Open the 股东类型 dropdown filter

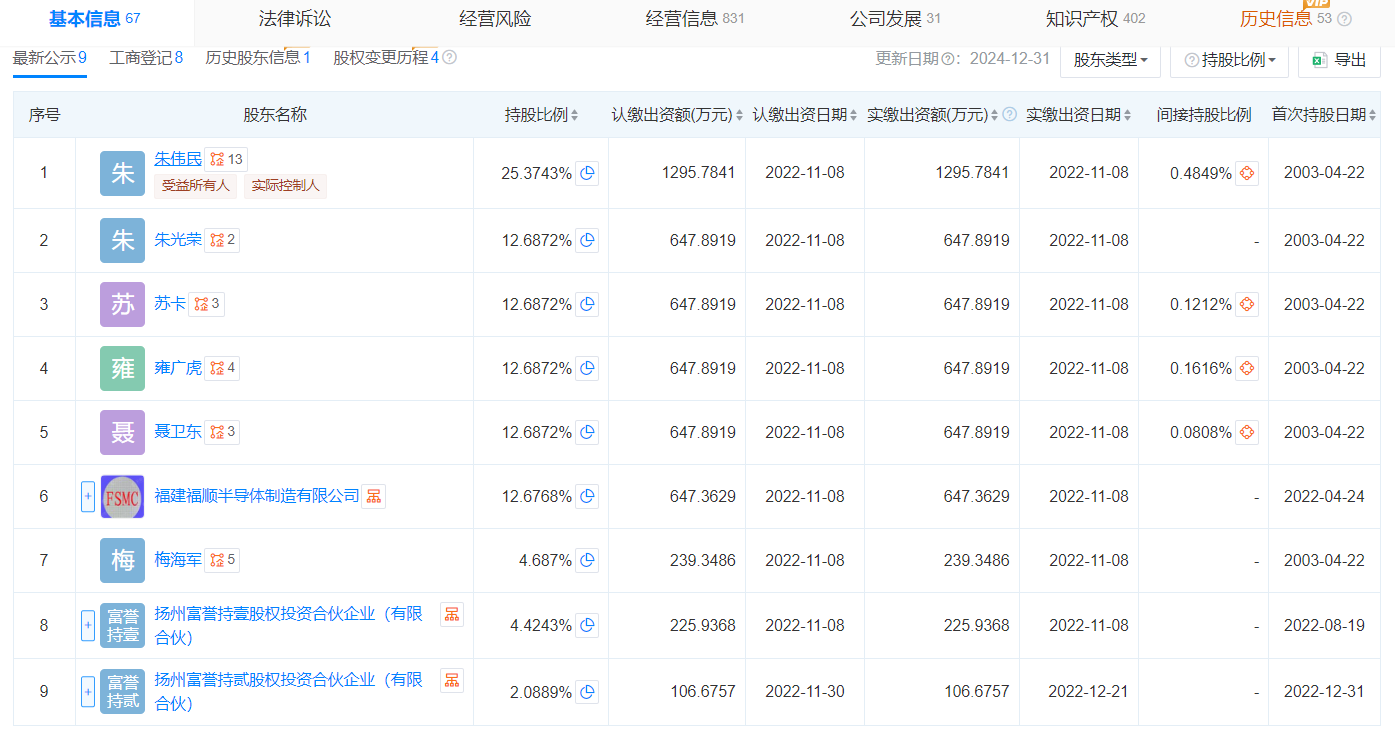(x=1110, y=60)
